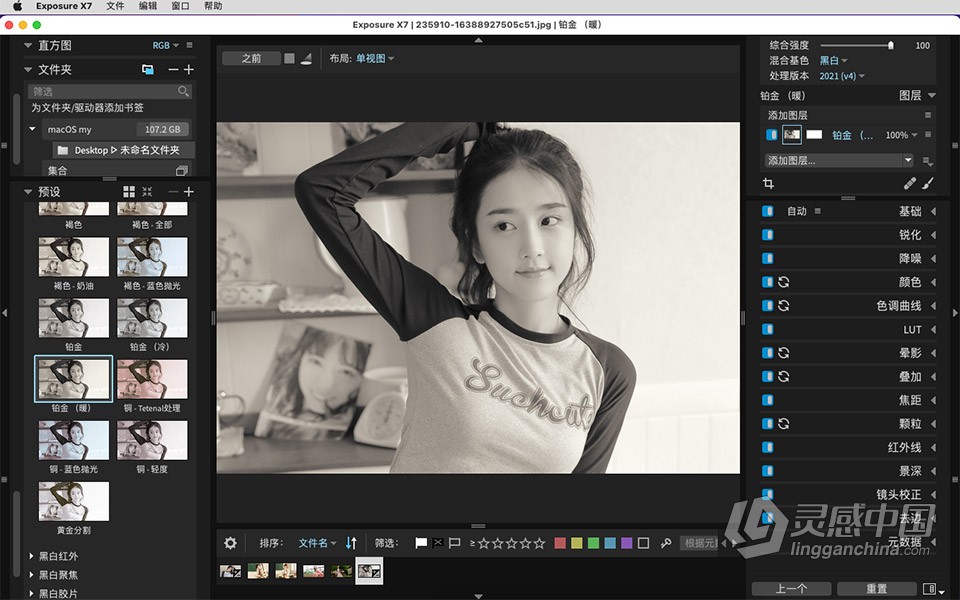Image resolution: width=960 pixels, height=600 pixels.
Task: Click the red color label filter swatch
Action: click(560, 543)
